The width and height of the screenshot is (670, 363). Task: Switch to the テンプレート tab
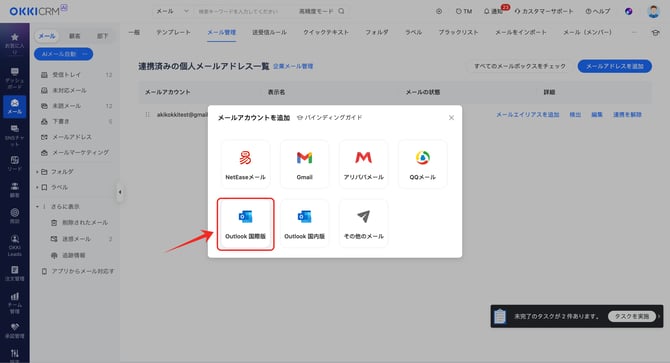pos(173,32)
